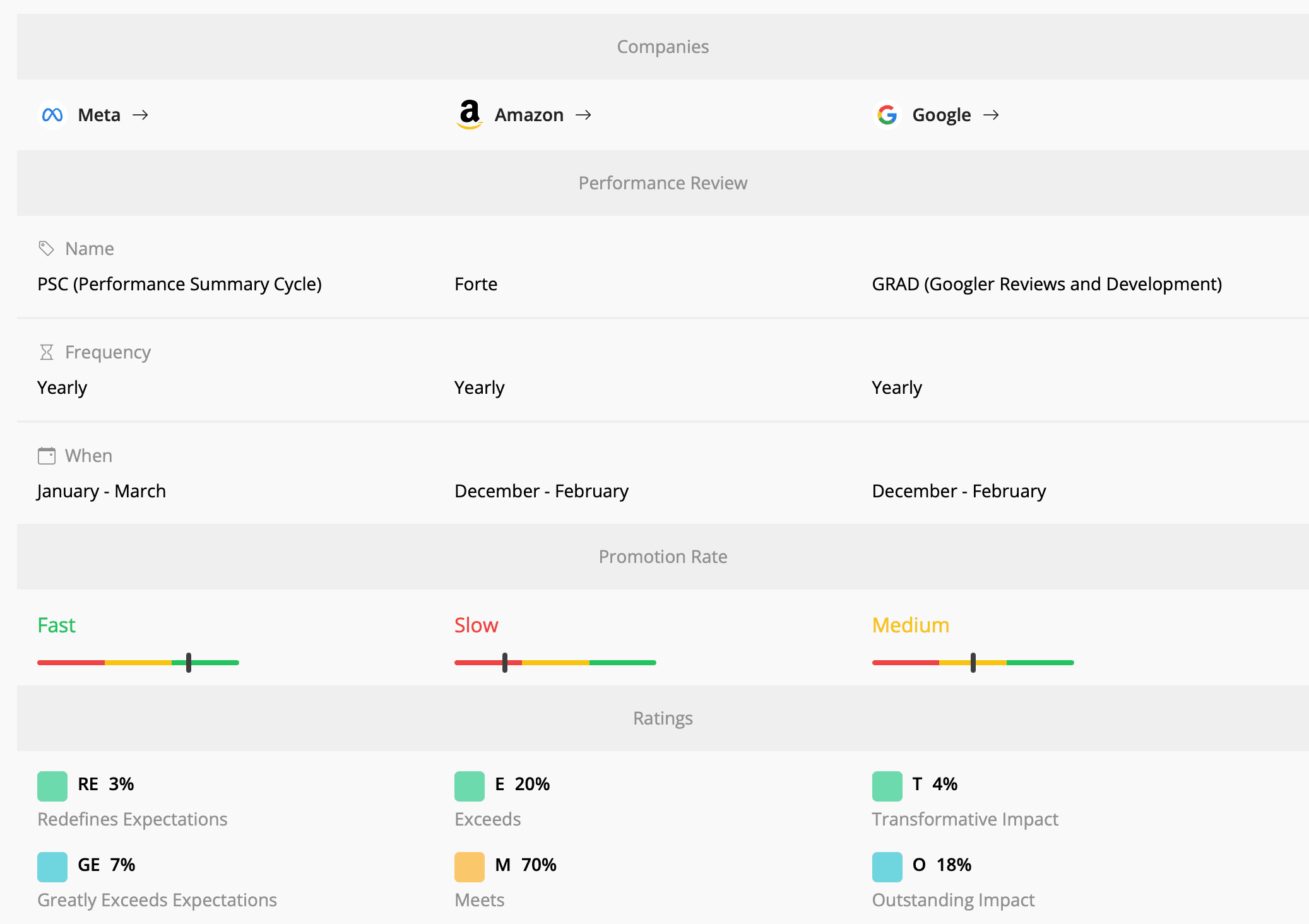Open the Amazon company link
1309x924 pixels.
[x=529, y=115]
